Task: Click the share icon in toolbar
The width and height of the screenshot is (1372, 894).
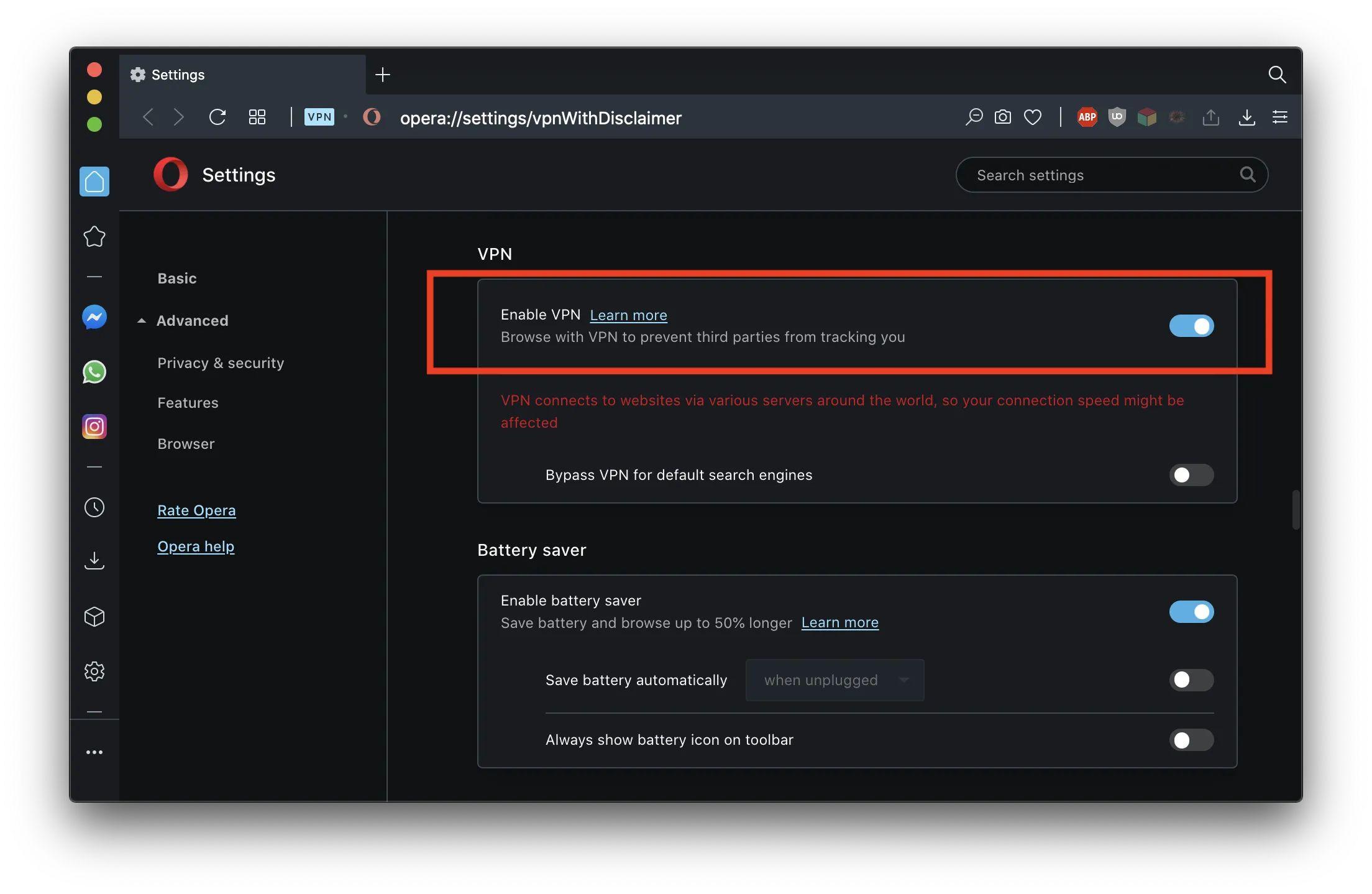Action: click(1210, 117)
